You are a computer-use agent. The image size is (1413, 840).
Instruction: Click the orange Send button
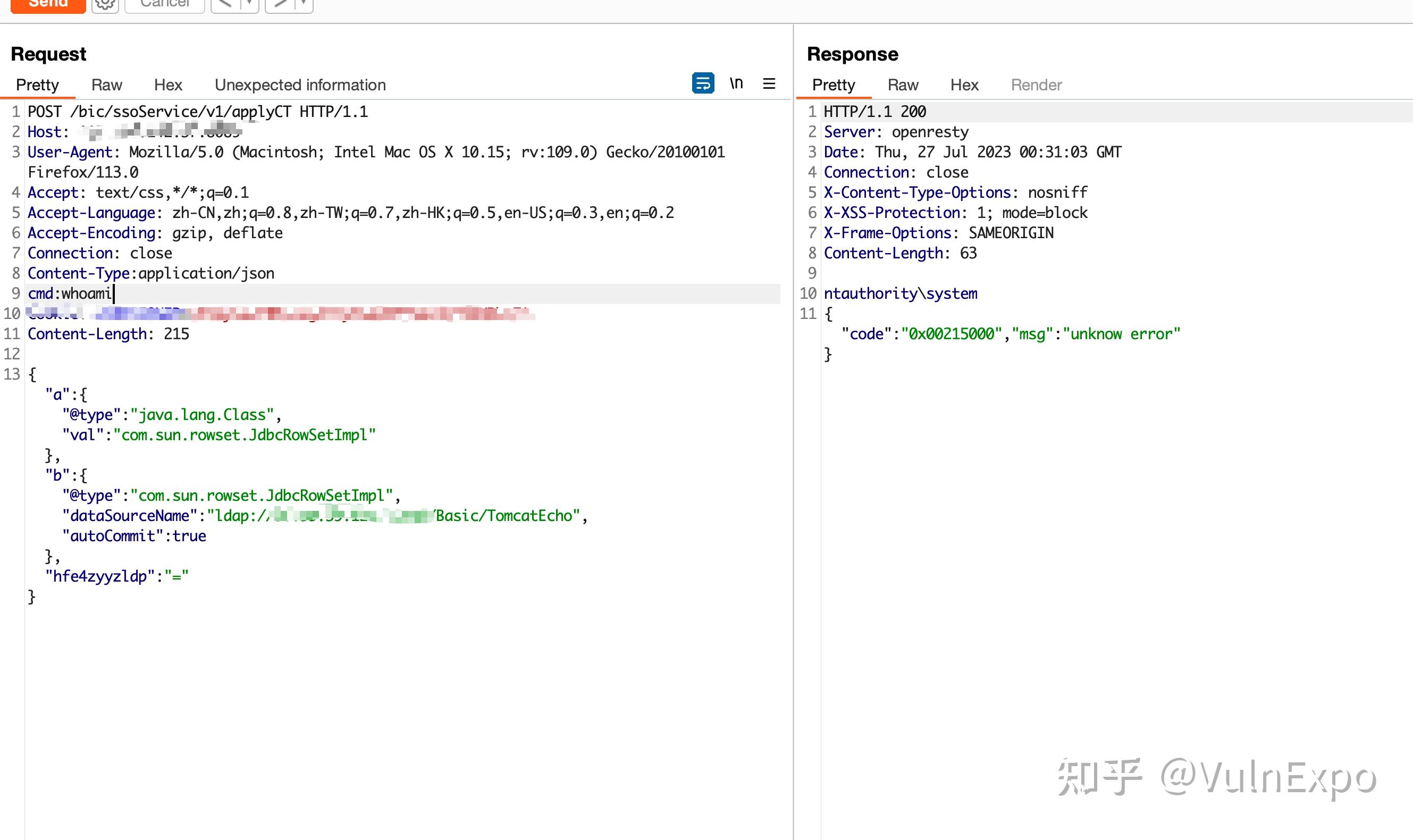[x=48, y=5]
